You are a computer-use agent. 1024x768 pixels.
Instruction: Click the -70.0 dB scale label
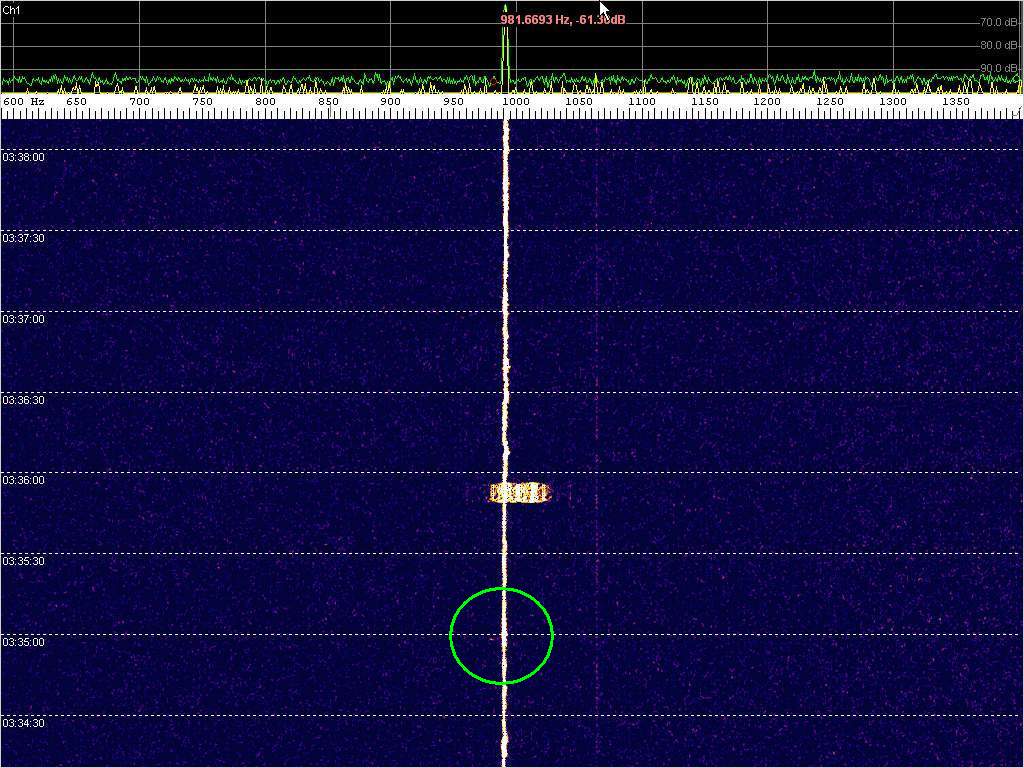[x=998, y=22]
